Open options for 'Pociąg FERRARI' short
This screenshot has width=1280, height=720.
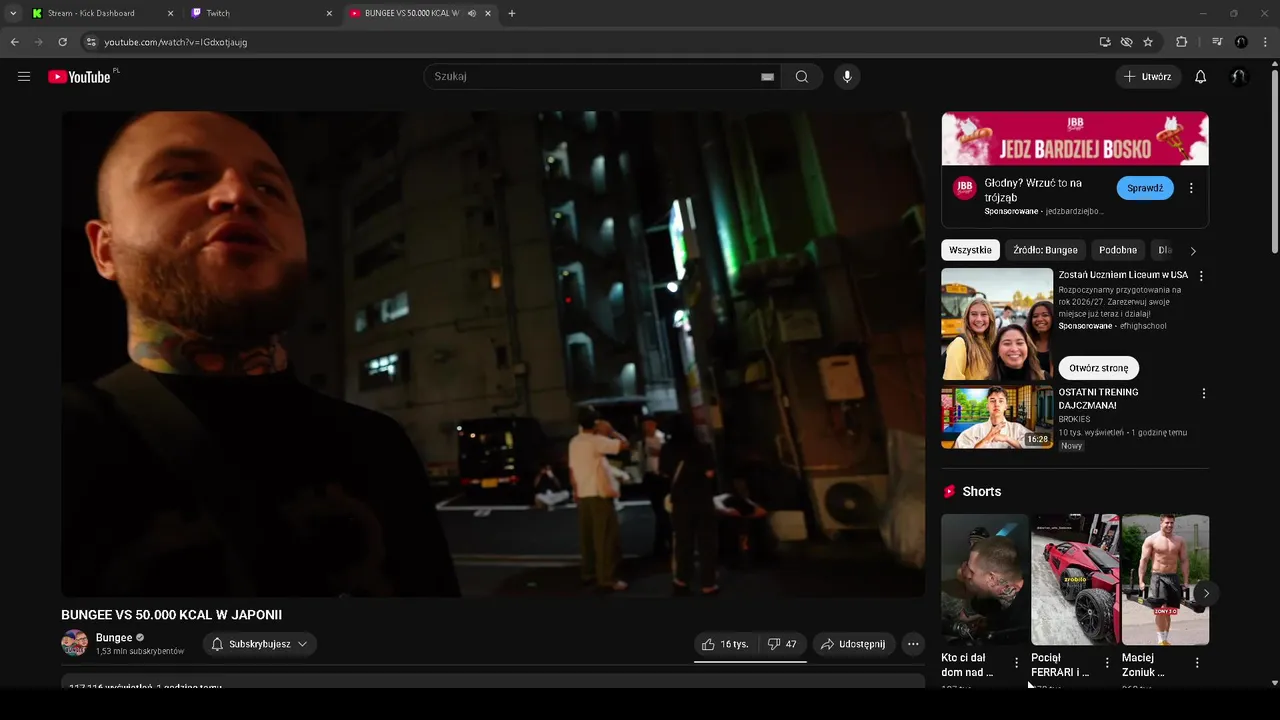[x=1107, y=663]
